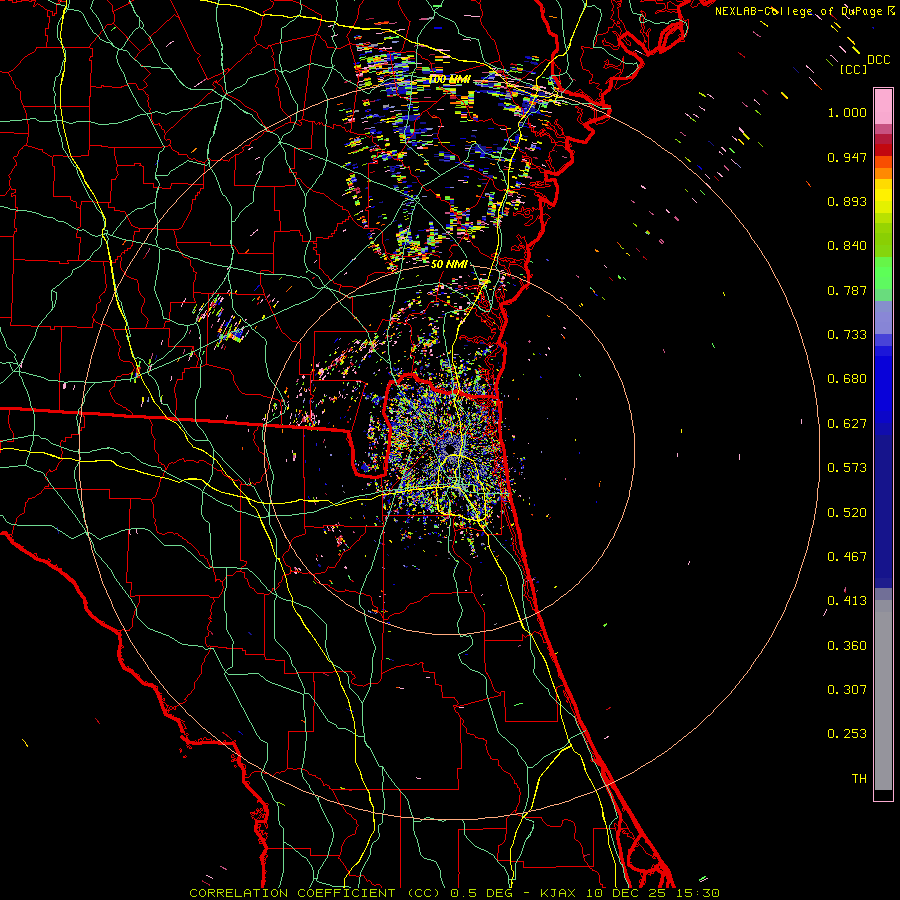
Task: Click the [CC] unit label
Action: click(x=854, y=69)
